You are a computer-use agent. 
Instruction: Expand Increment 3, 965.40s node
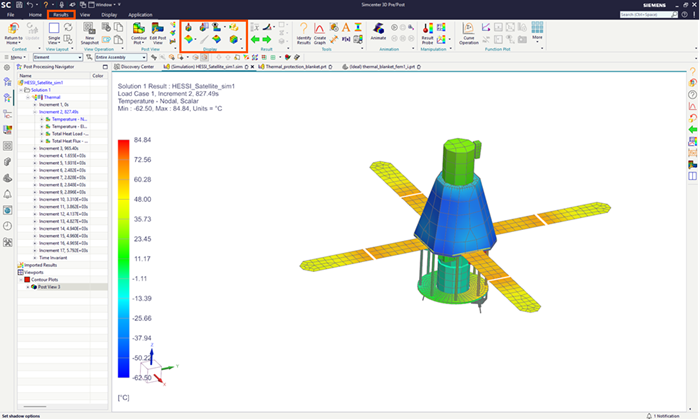(35, 148)
